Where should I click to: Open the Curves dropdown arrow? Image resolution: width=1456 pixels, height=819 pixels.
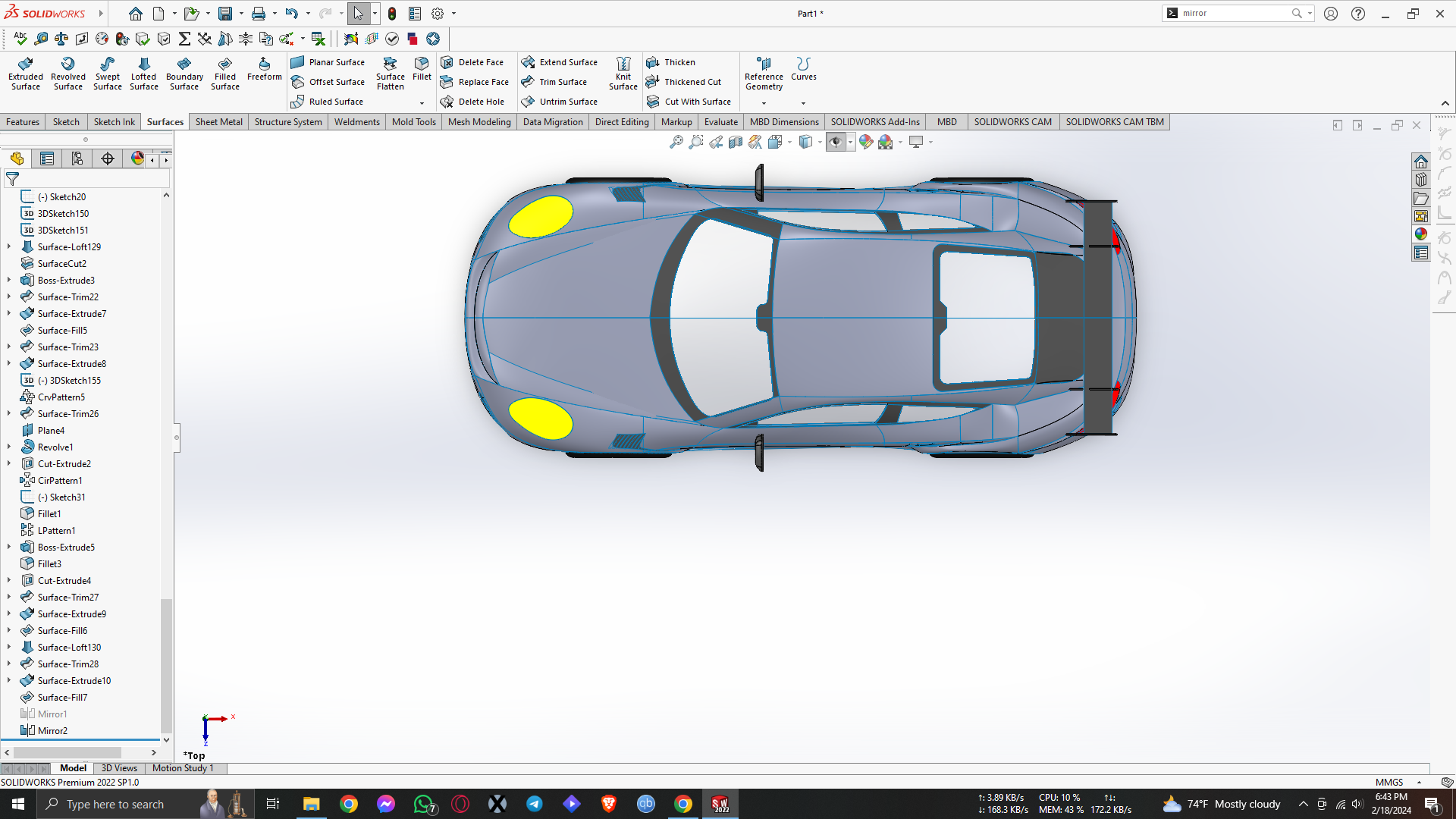pos(803,103)
